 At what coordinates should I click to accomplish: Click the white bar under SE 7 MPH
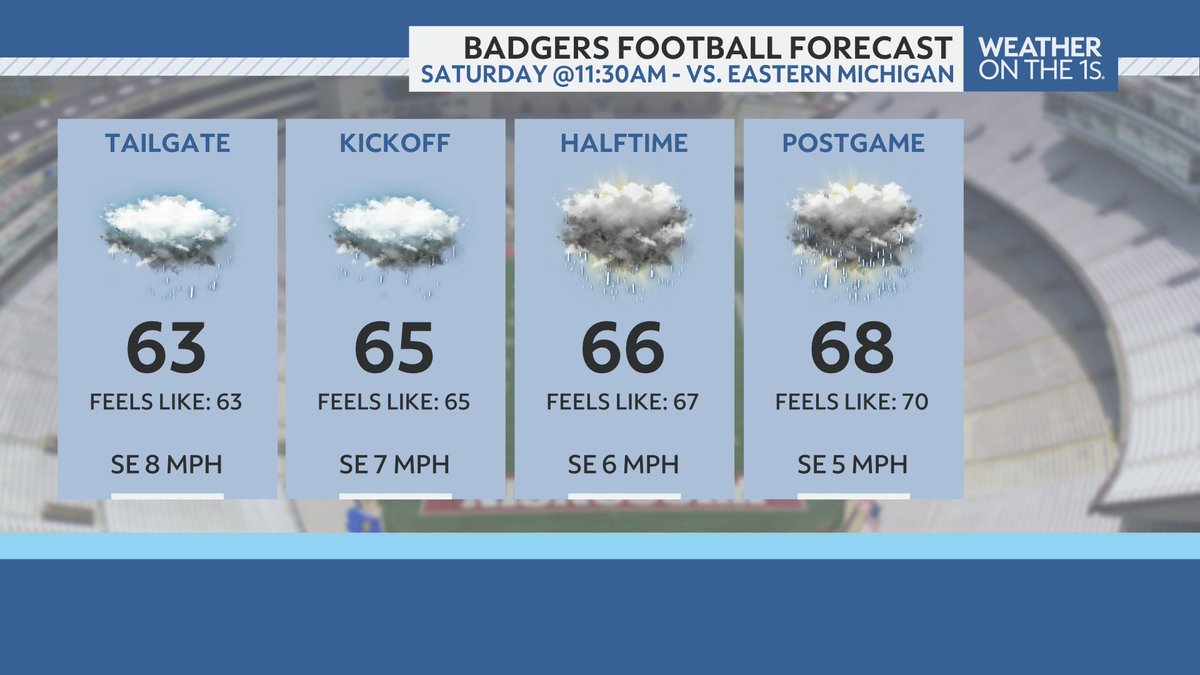(x=395, y=495)
